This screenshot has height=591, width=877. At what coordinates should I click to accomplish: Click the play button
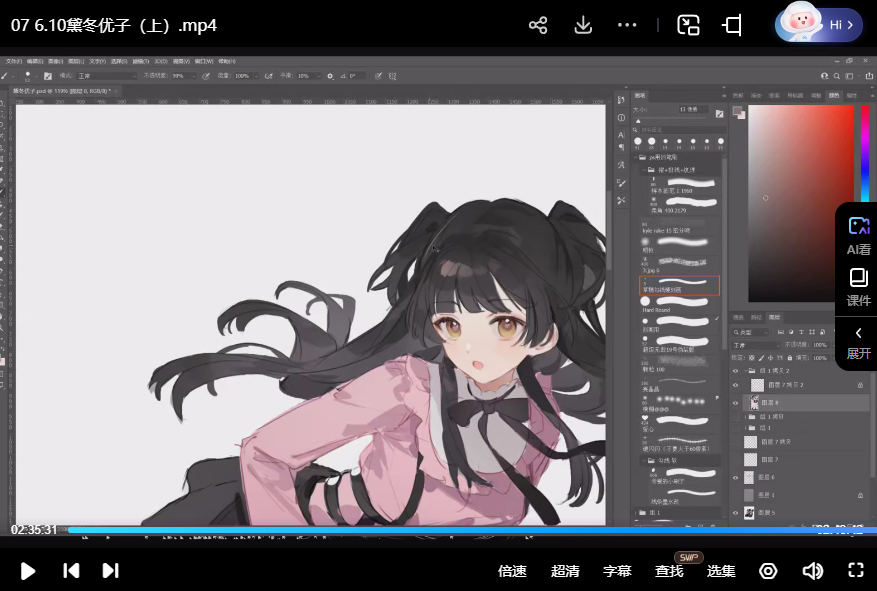[x=28, y=570]
